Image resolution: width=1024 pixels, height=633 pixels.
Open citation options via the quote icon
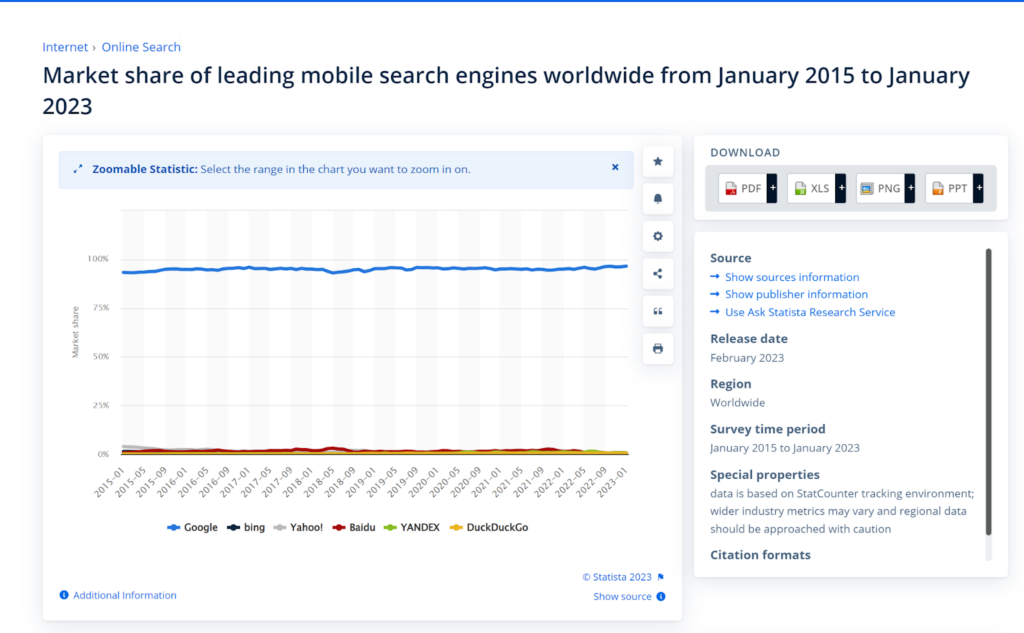657,311
